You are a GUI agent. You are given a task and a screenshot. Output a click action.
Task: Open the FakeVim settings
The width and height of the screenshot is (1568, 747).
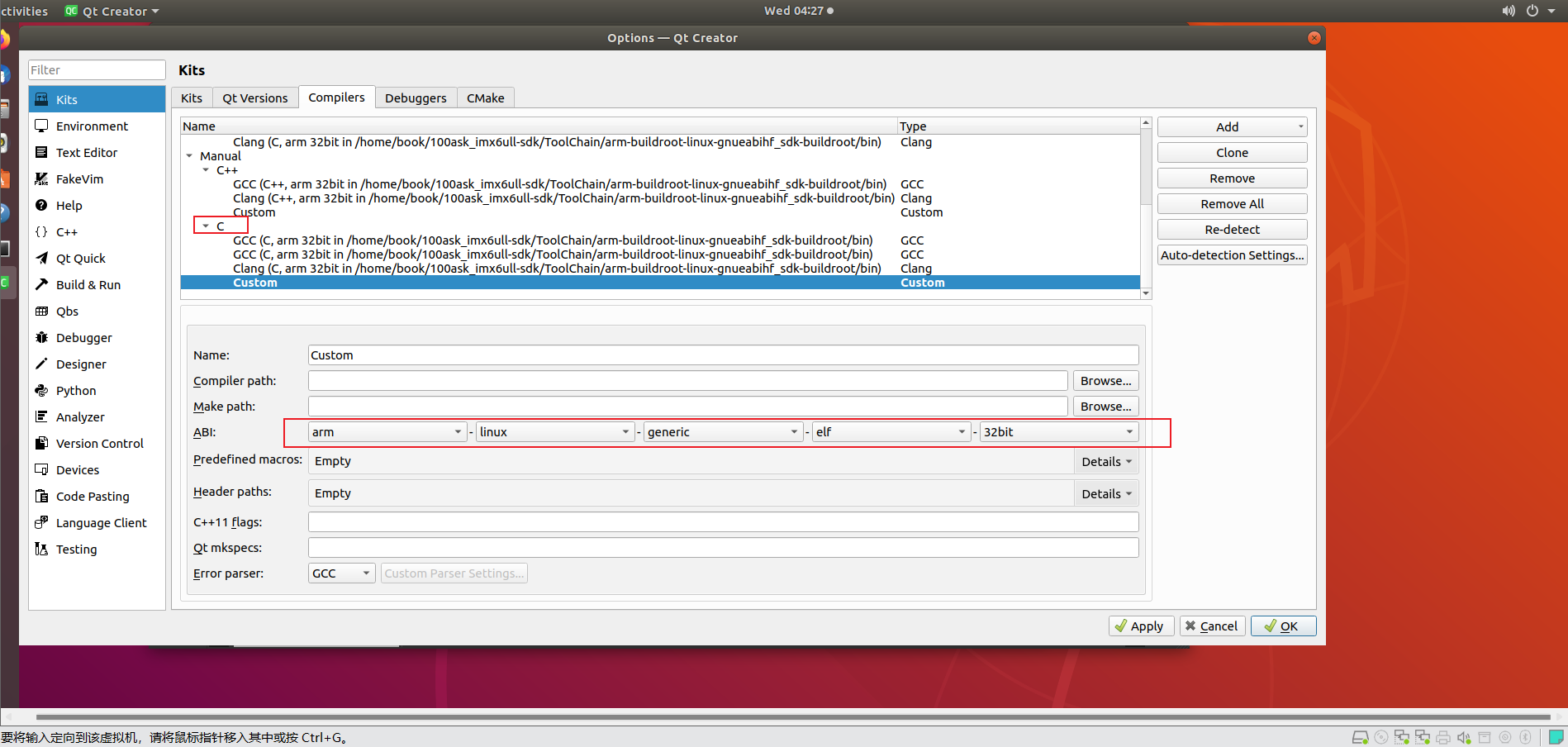pyautogui.click(x=78, y=178)
